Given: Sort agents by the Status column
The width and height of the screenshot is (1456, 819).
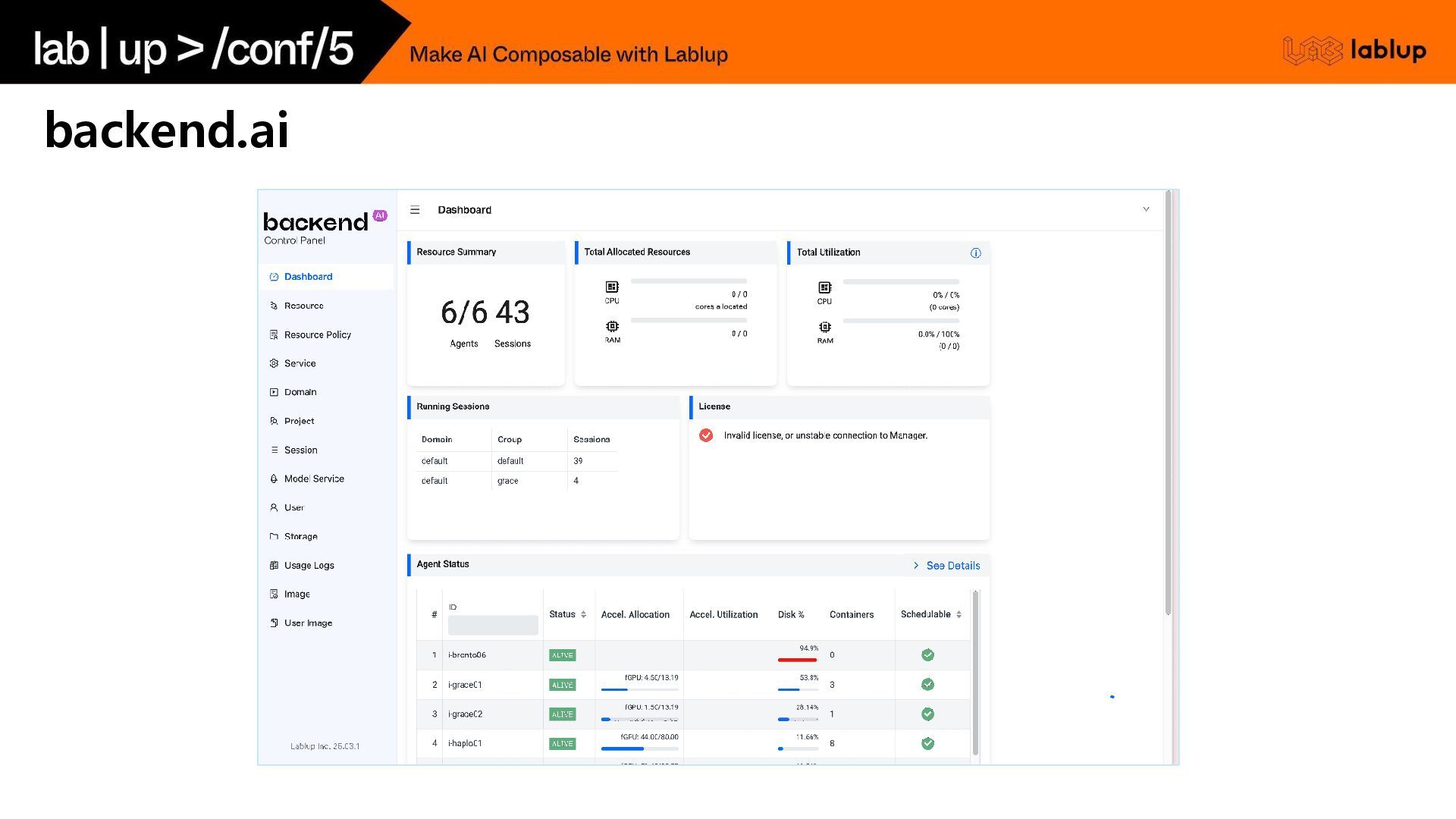Looking at the screenshot, I should (583, 615).
